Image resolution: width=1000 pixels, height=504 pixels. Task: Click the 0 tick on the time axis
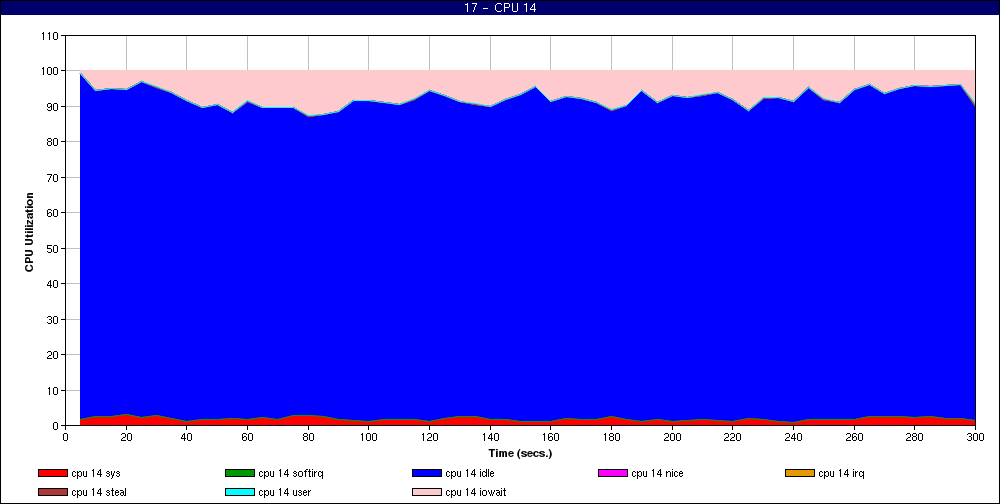point(65,437)
